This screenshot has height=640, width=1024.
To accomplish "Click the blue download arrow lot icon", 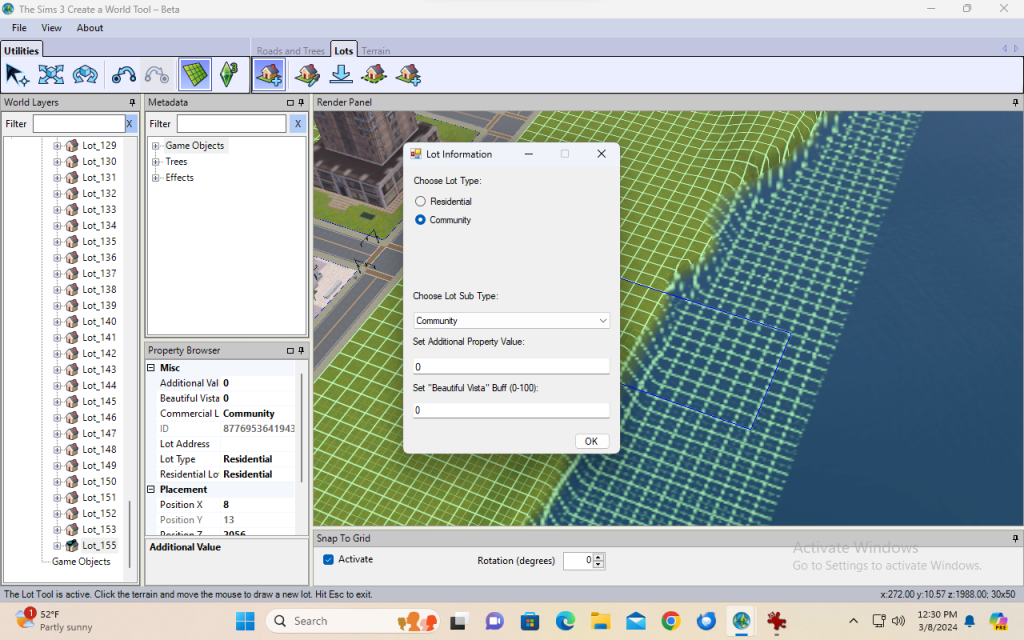I will 341,74.
